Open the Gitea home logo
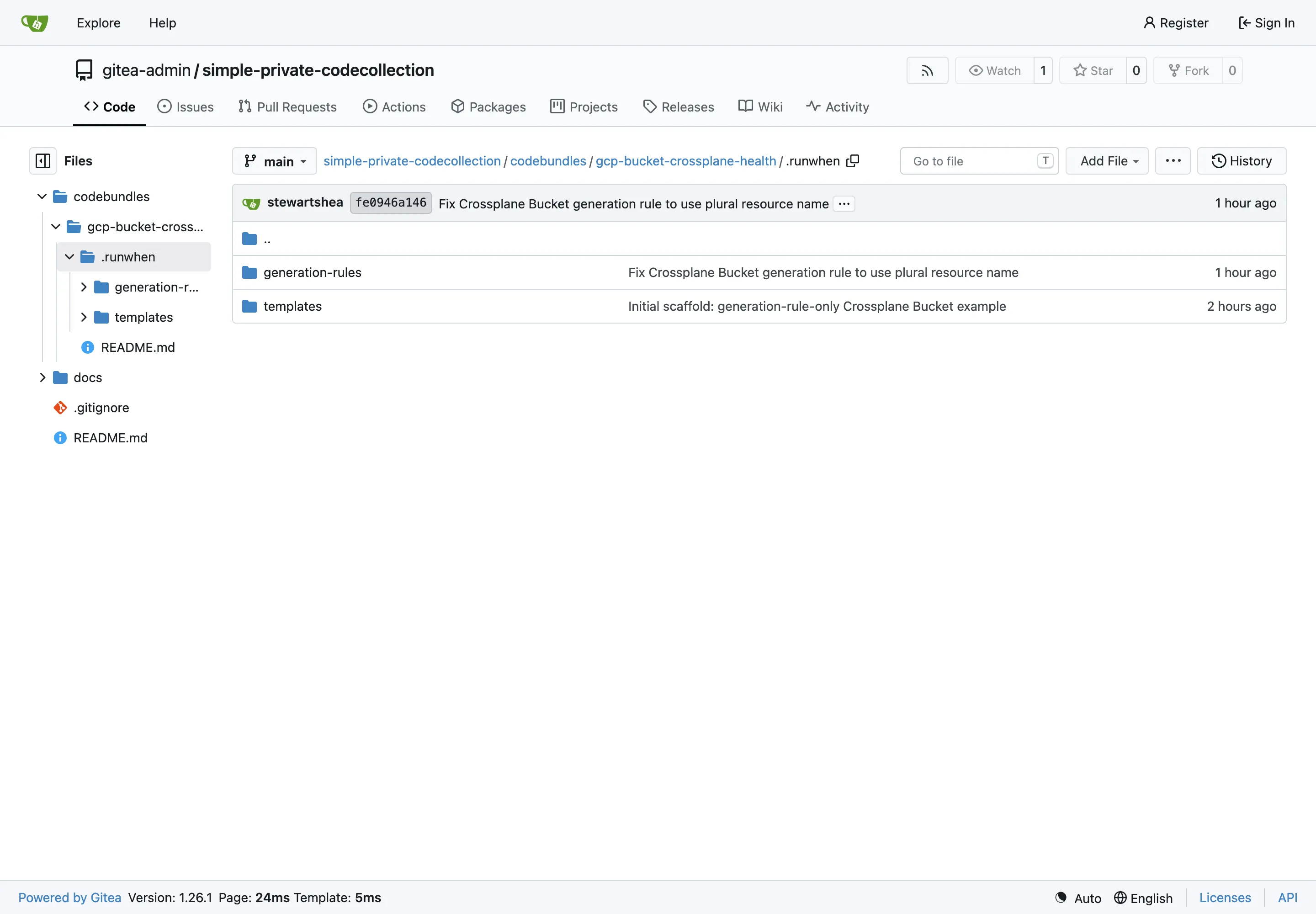 pyautogui.click(x=34, y=23)
